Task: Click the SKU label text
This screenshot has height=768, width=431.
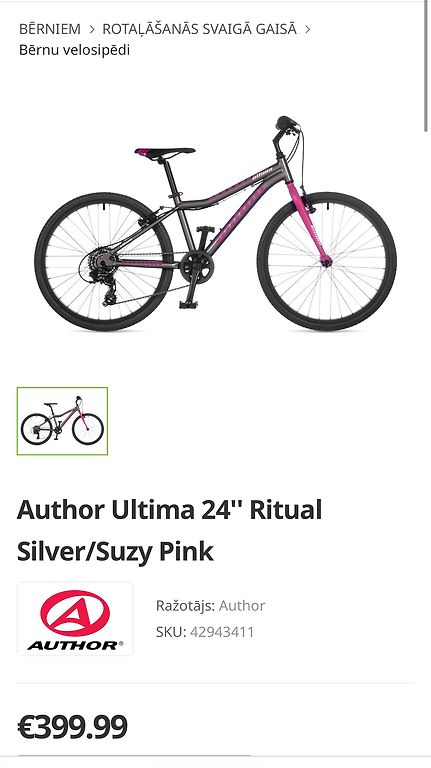Action: (x=171, y=632)
